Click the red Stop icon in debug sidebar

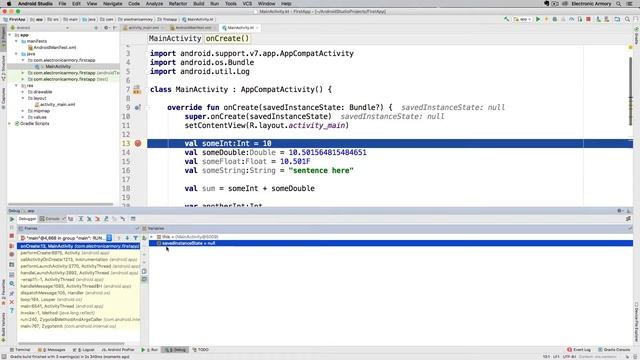[11, 236]
